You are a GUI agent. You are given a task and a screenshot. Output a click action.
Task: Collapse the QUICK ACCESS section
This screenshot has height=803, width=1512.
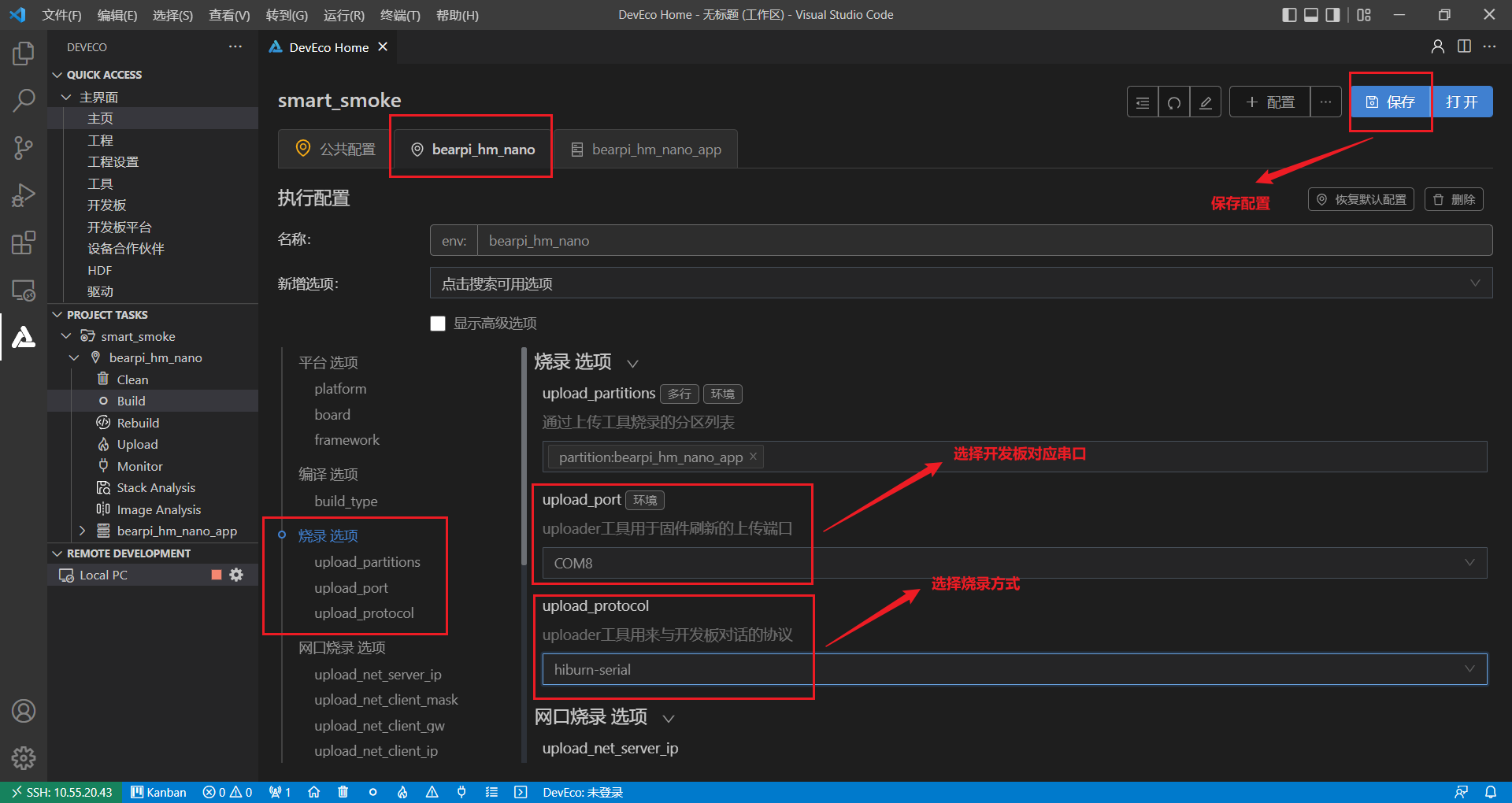tap(57, 75)
